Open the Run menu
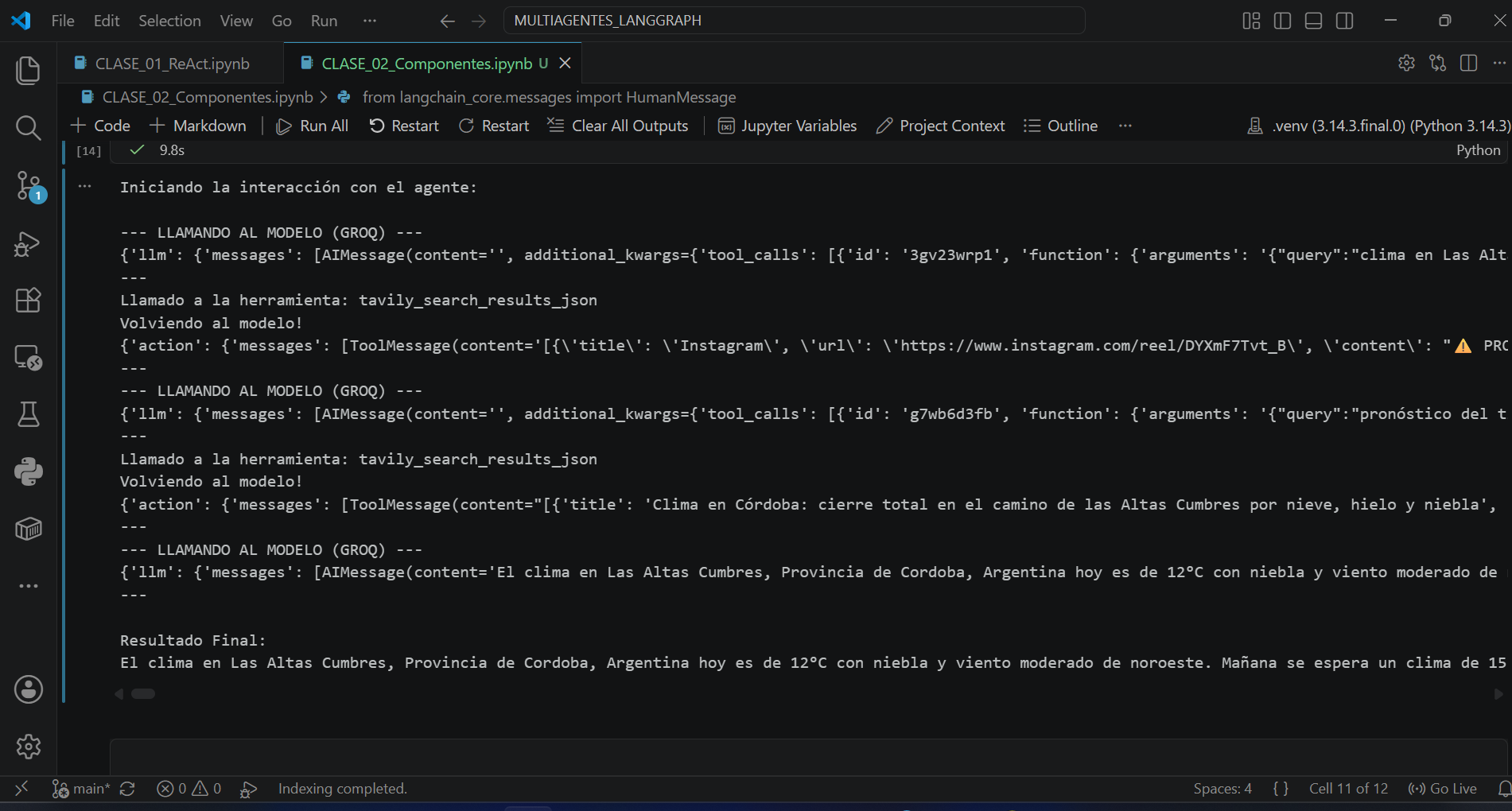 pyautogui.click(x=324, y=21)
